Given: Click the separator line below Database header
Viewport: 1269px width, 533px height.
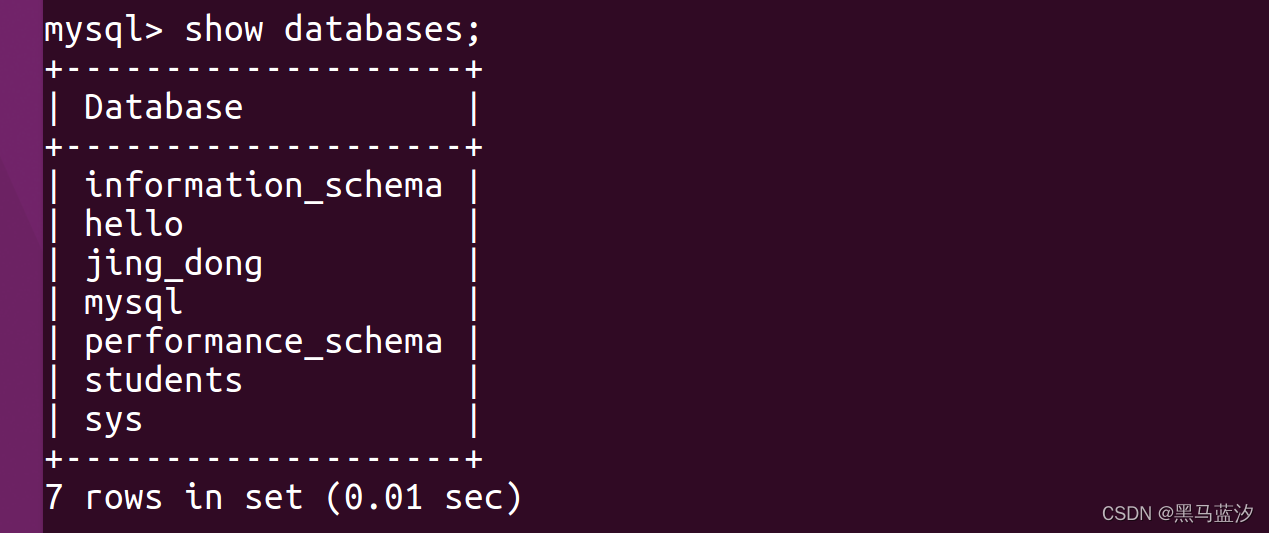Looking at the screenshot, I should click(263, 147).
